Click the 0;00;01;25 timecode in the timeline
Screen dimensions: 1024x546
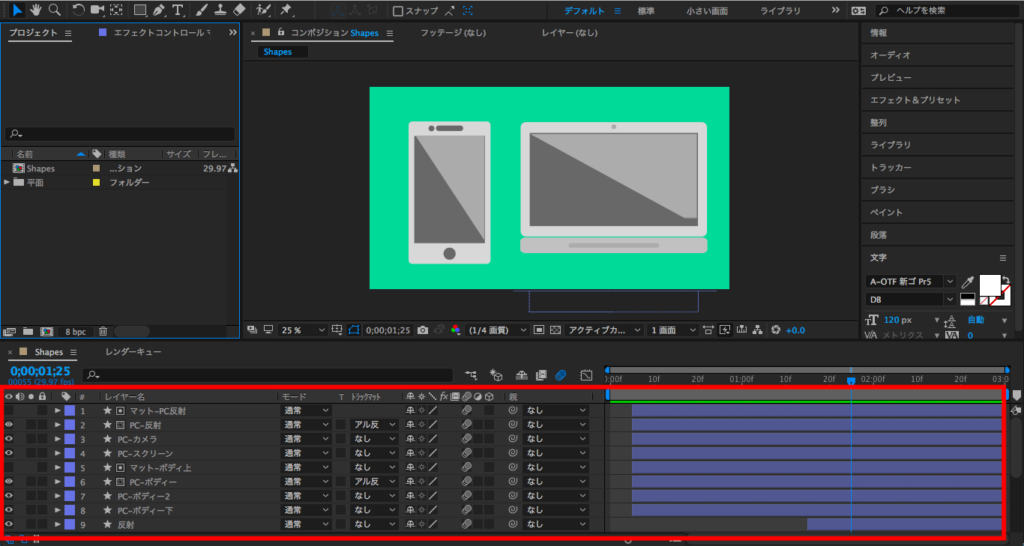coord(38,371)
